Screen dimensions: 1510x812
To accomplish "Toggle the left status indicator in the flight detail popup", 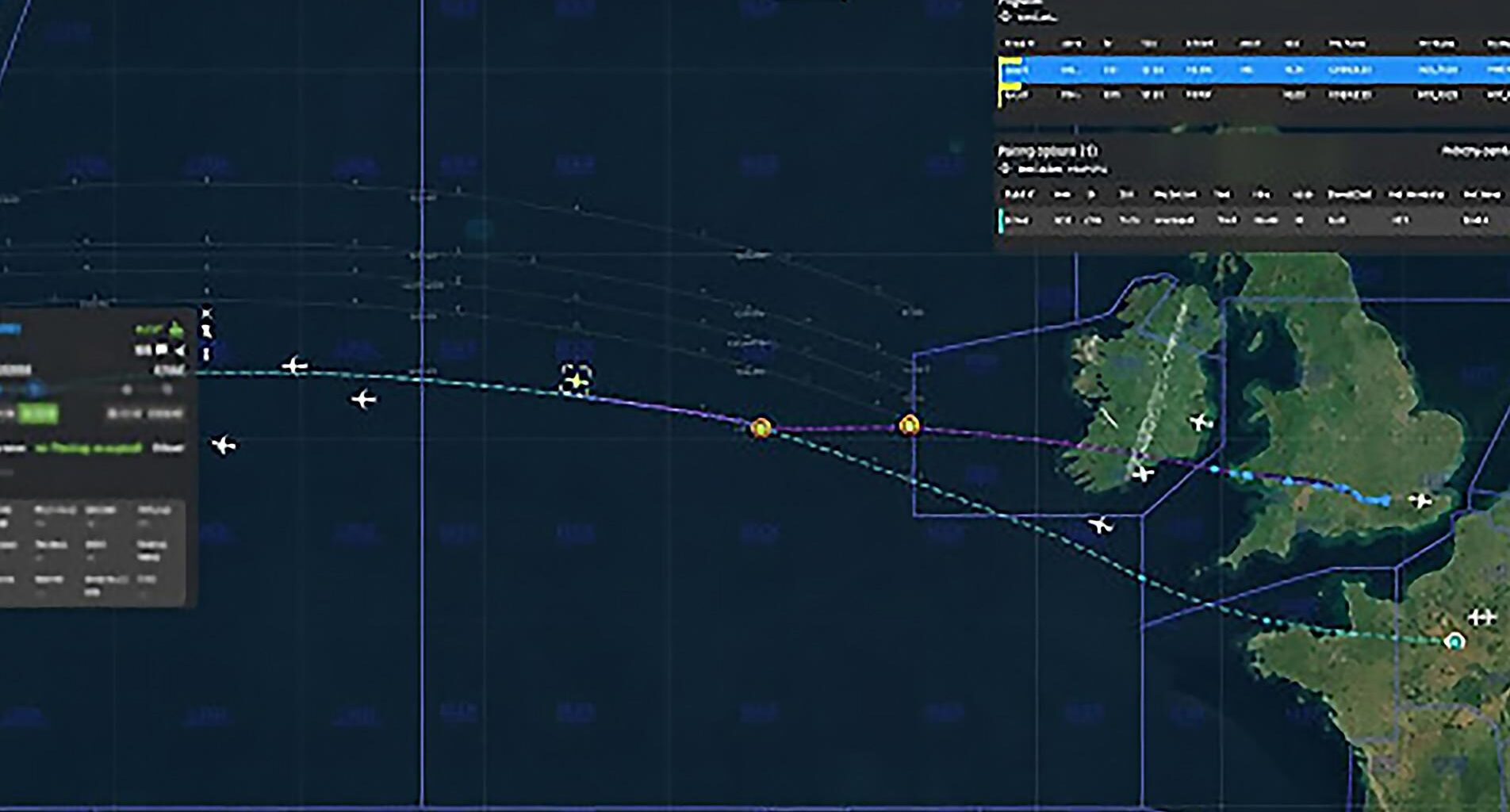I will (125, 389).
